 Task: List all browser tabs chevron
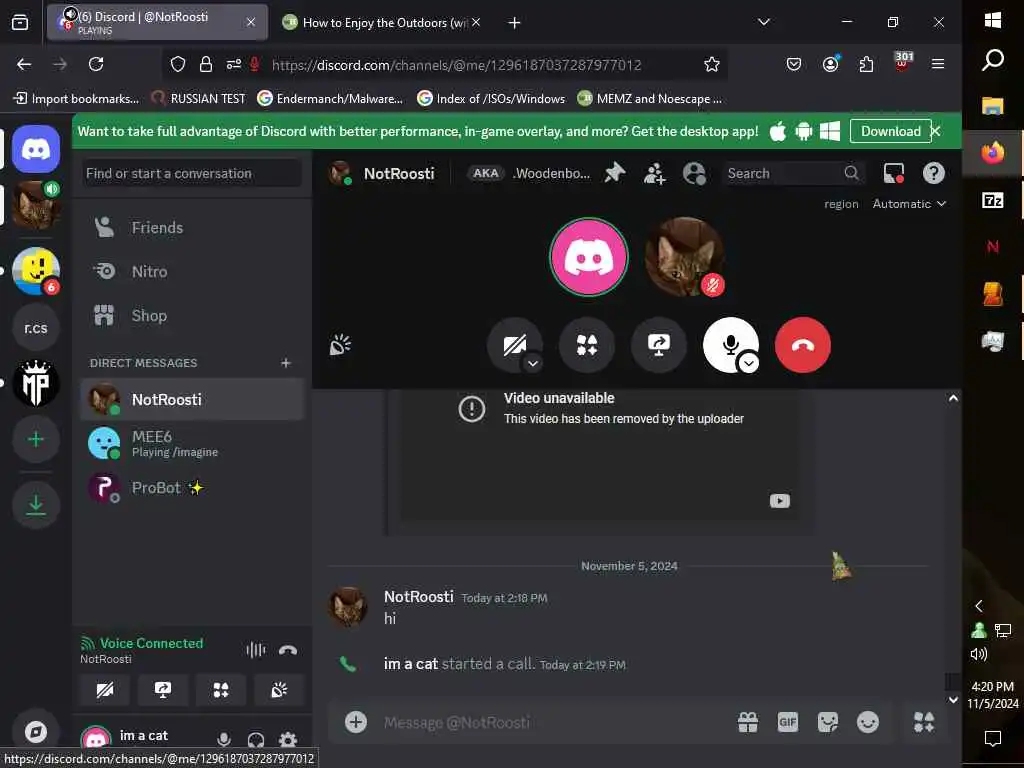[x=763, y=22]
